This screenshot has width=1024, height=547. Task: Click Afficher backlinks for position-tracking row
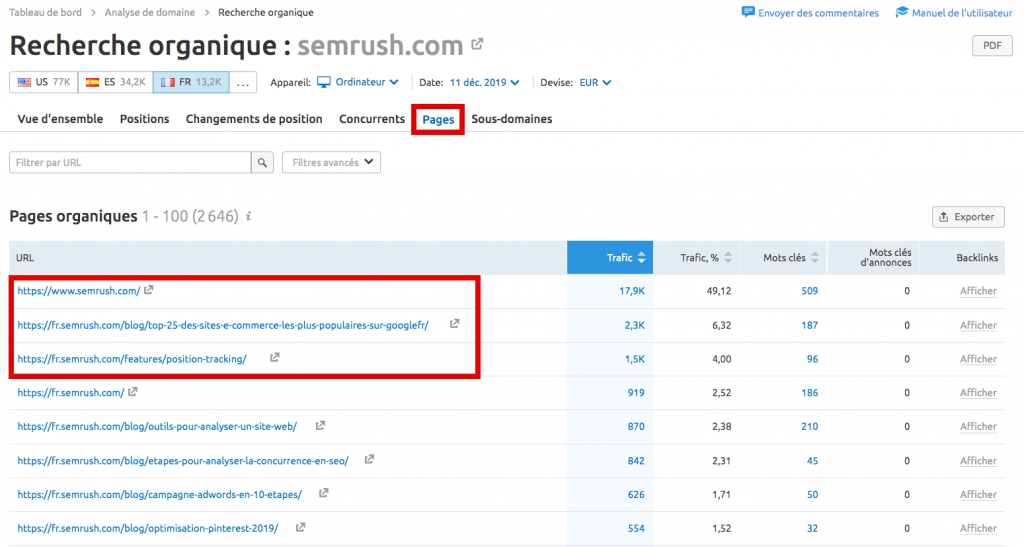click(x=978, y=358)
